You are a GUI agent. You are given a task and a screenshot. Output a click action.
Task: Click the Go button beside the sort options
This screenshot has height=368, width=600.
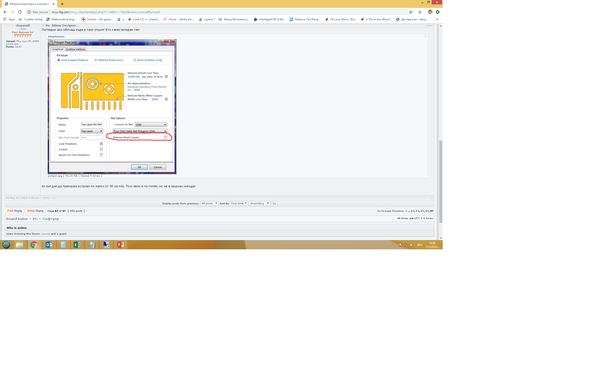[x=274, y=204]
